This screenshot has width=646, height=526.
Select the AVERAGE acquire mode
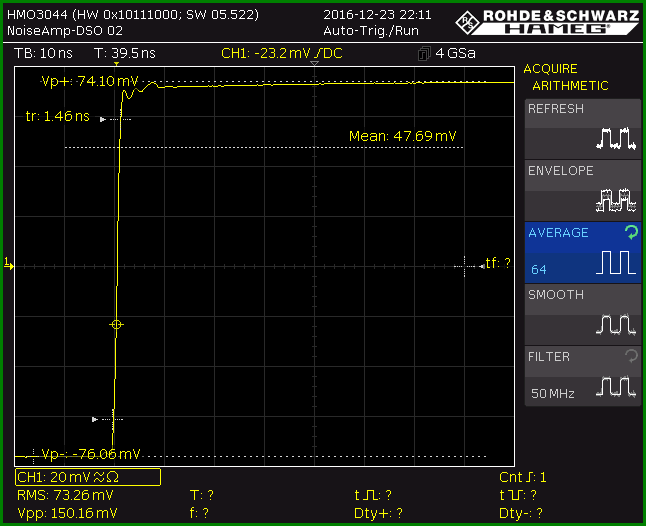(x=583, y=252)
